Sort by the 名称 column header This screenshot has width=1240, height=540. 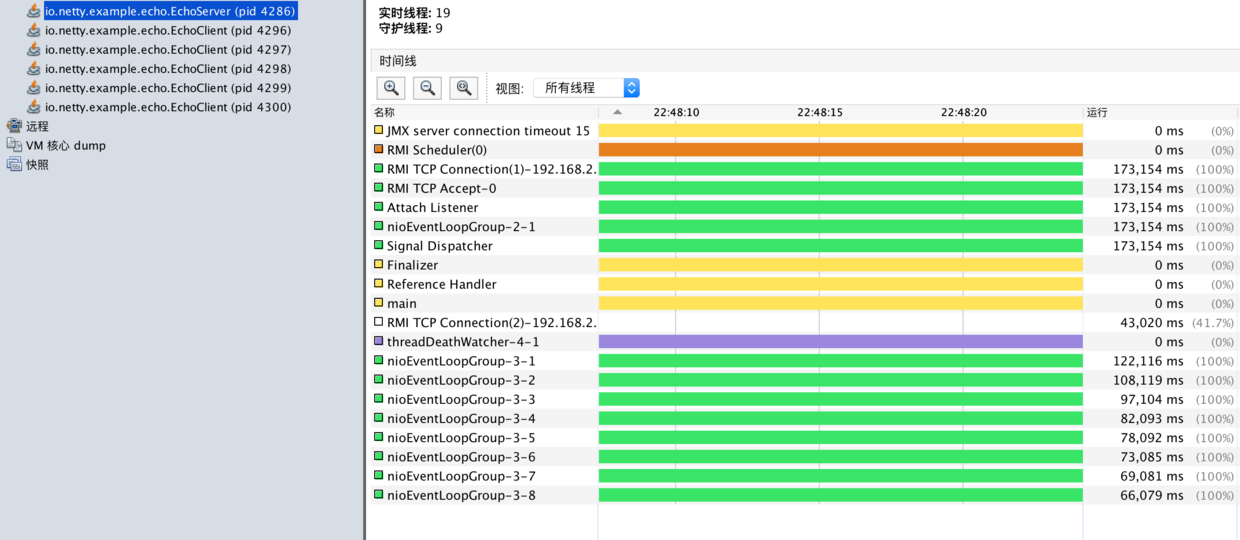[x=385, y=112]
